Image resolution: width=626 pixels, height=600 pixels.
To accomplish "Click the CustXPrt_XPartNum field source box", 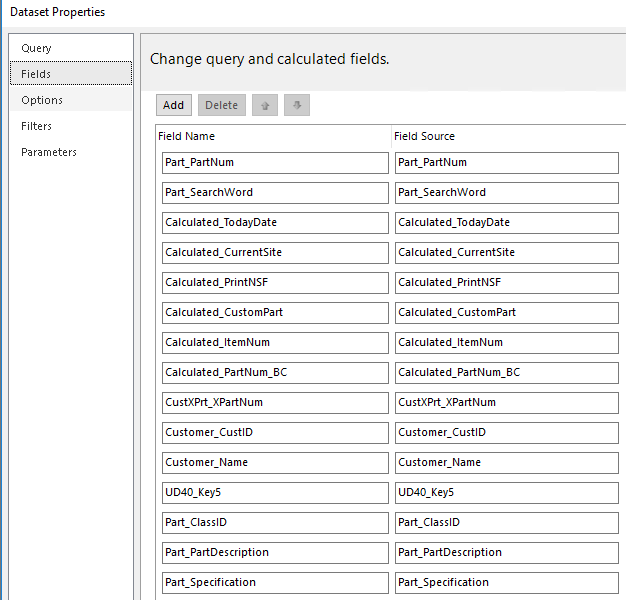I will [507, 403].
